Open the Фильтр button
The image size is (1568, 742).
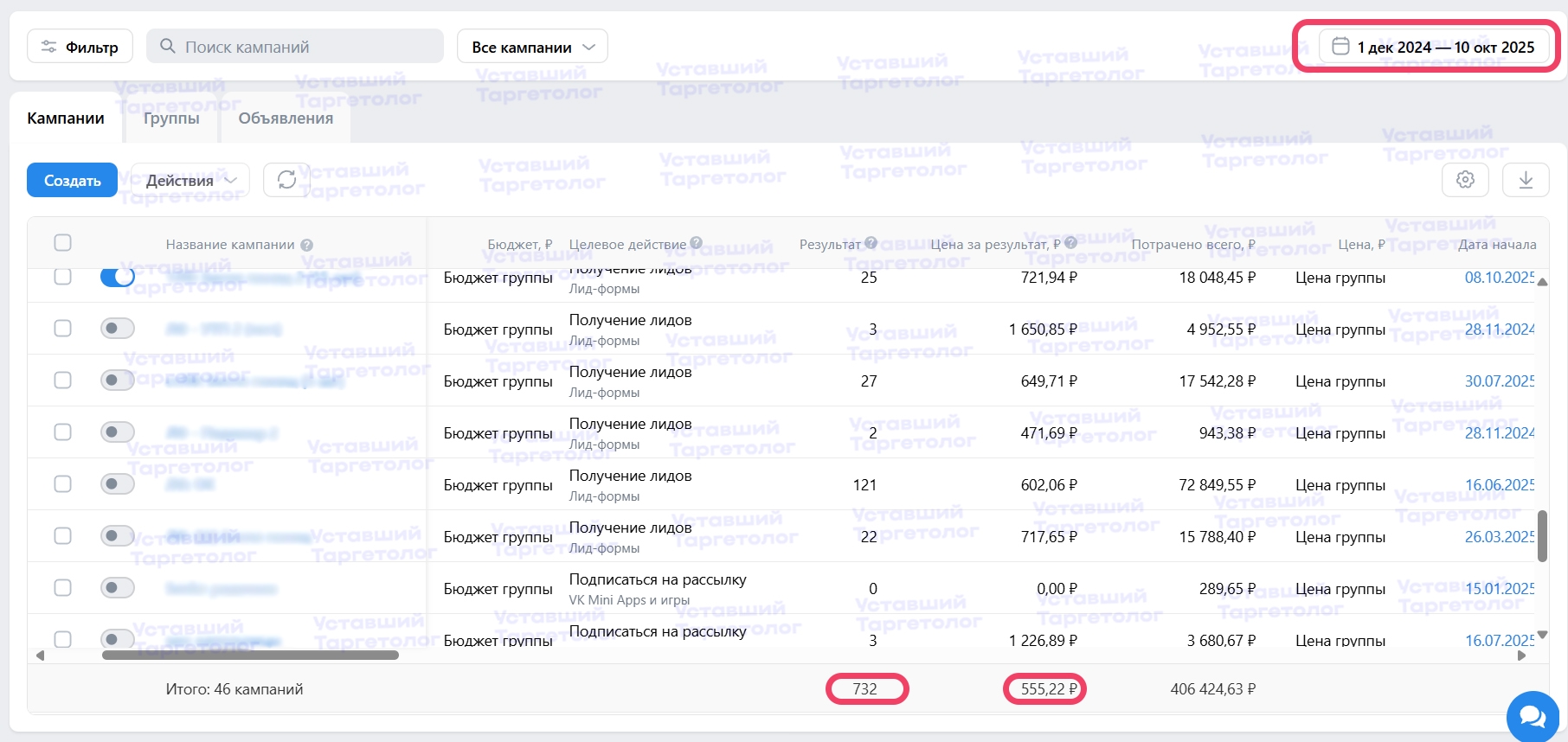coord(80,47)
